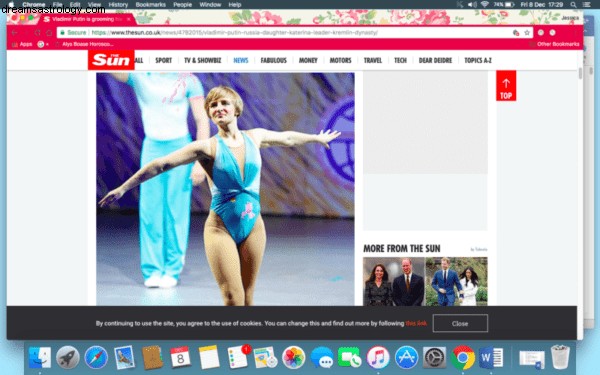600x375 pixels.
Task: Open FaceTime green icon in dock
Action: tap(350, 357)
